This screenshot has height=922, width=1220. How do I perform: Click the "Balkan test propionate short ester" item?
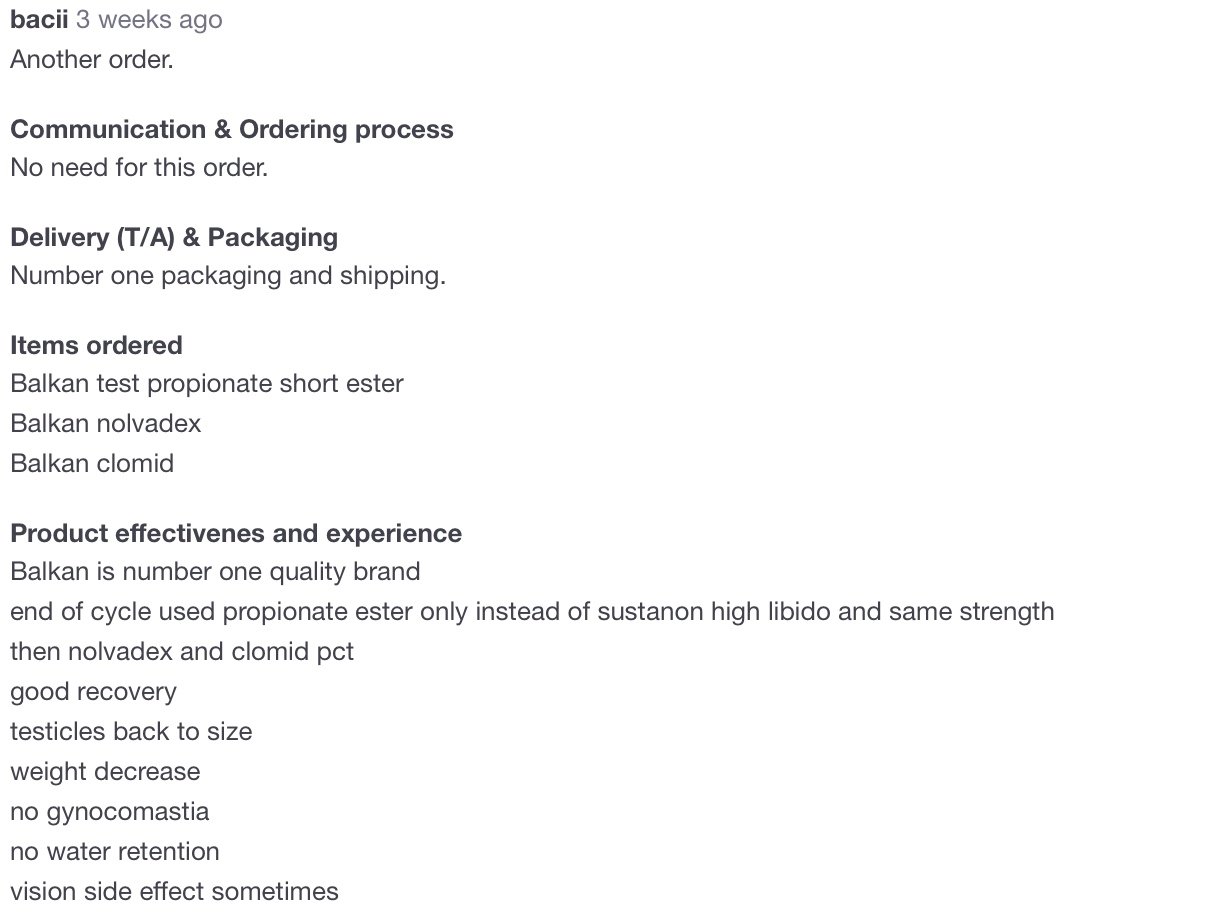pyautogui.click(x=207, y=384)
